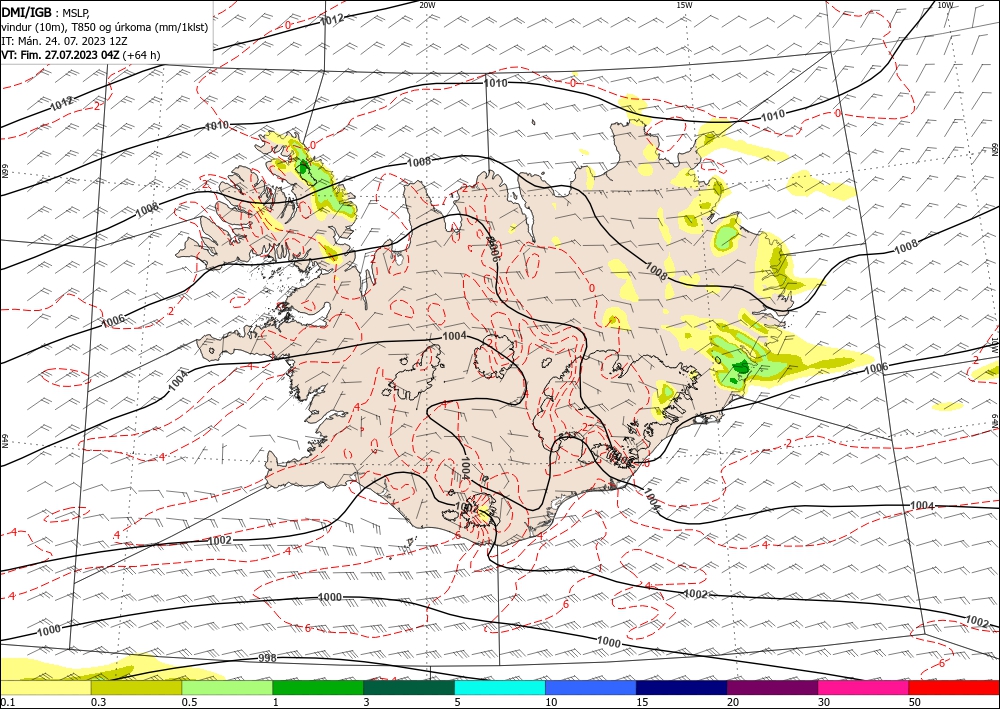Click the 'IT: Mán. 24. 07. 2023 12Z' line
Viewport: 1000px width, 709px height.
(x=64, y=41)
